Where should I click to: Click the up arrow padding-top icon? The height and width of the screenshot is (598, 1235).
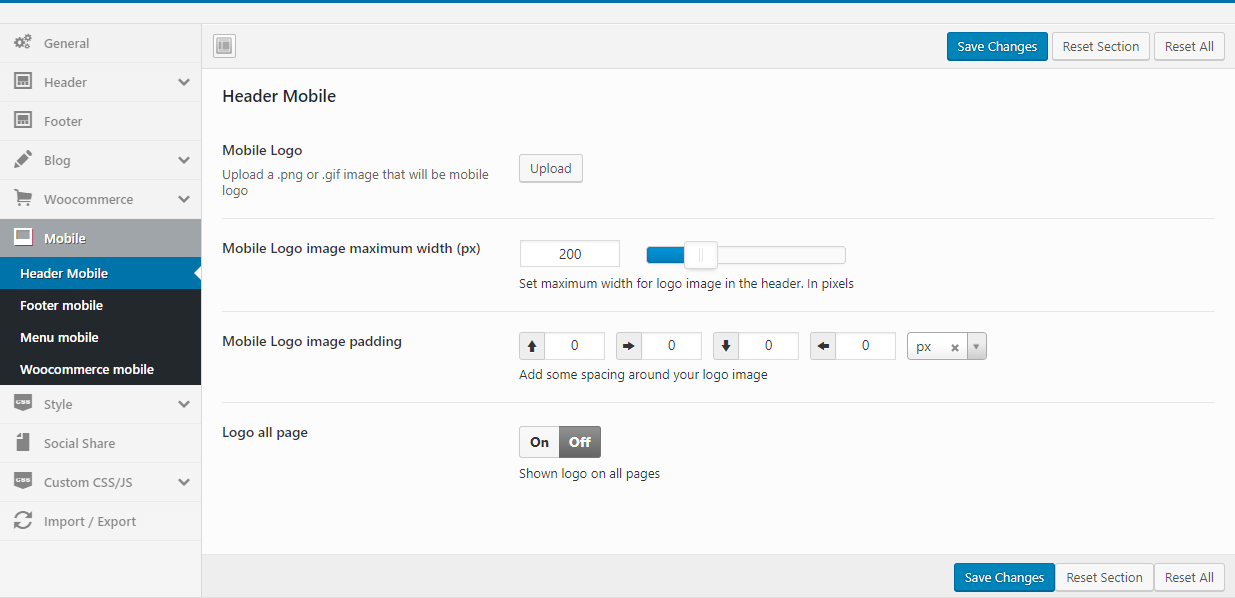(x=532, y=346)
